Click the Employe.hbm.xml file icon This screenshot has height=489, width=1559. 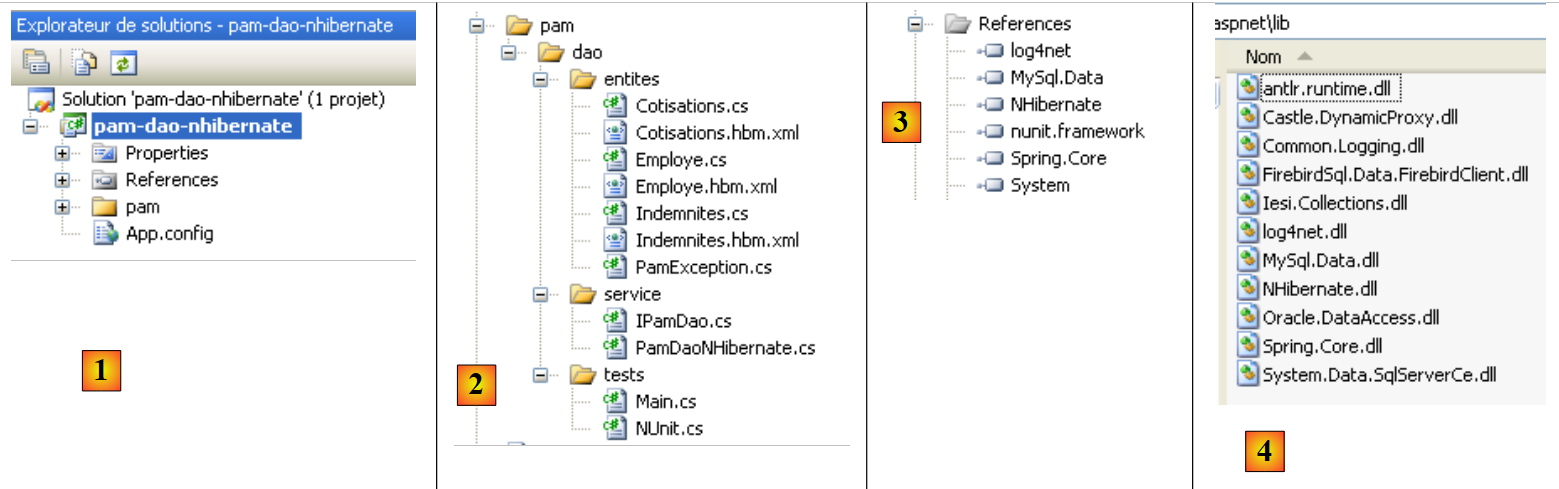[615, 187]
